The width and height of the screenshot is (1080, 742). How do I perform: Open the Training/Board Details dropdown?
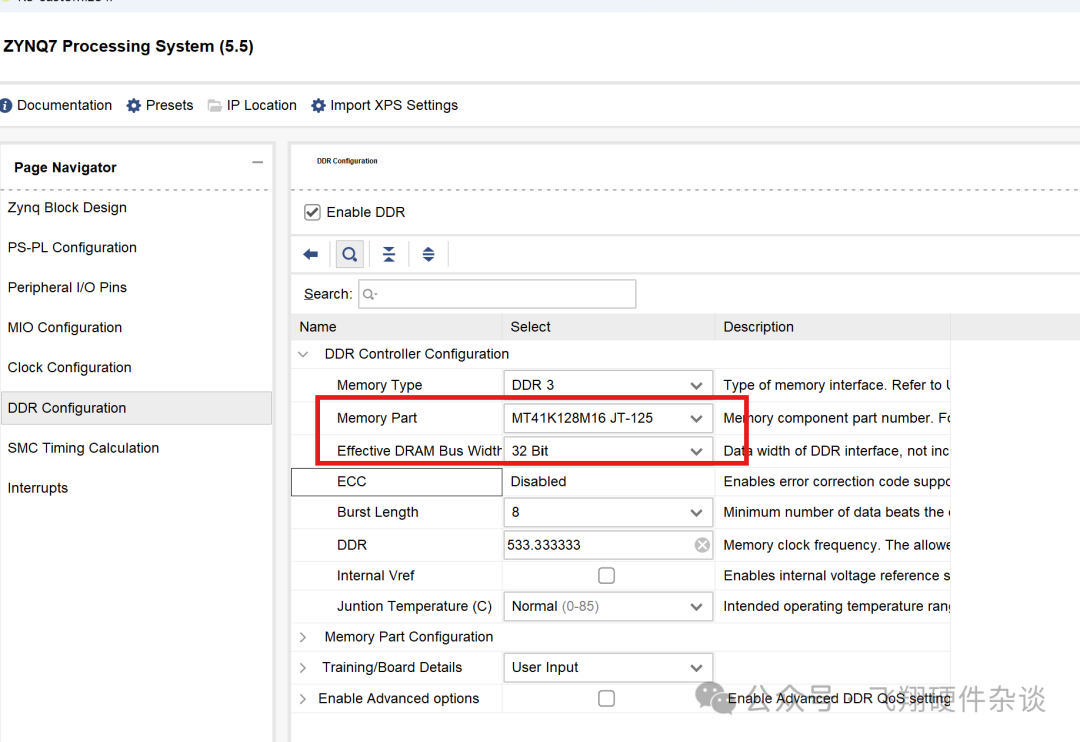[x=608, y=668]
